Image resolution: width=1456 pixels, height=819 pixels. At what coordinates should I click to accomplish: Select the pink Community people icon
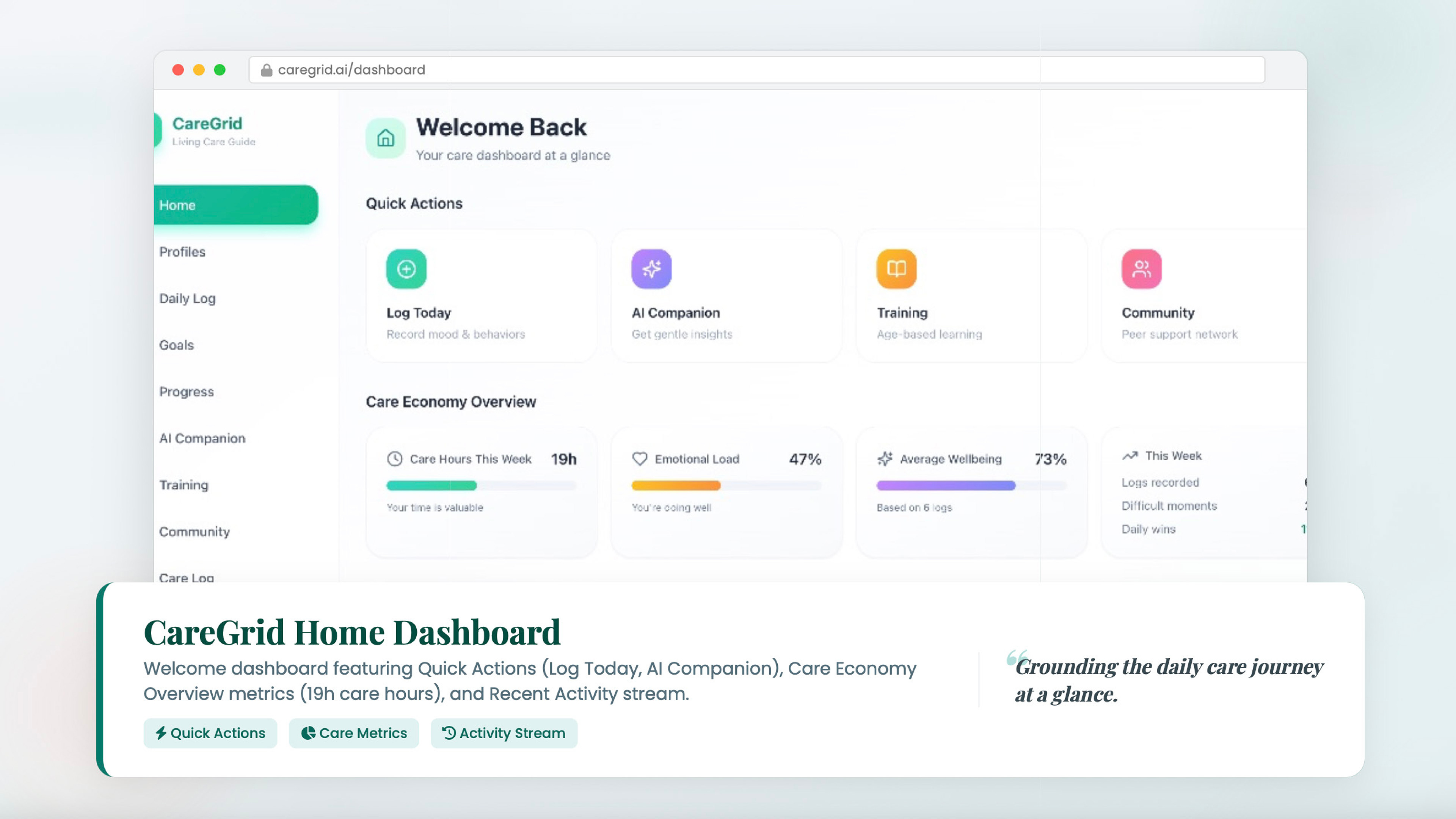(x=1141, y=268)
